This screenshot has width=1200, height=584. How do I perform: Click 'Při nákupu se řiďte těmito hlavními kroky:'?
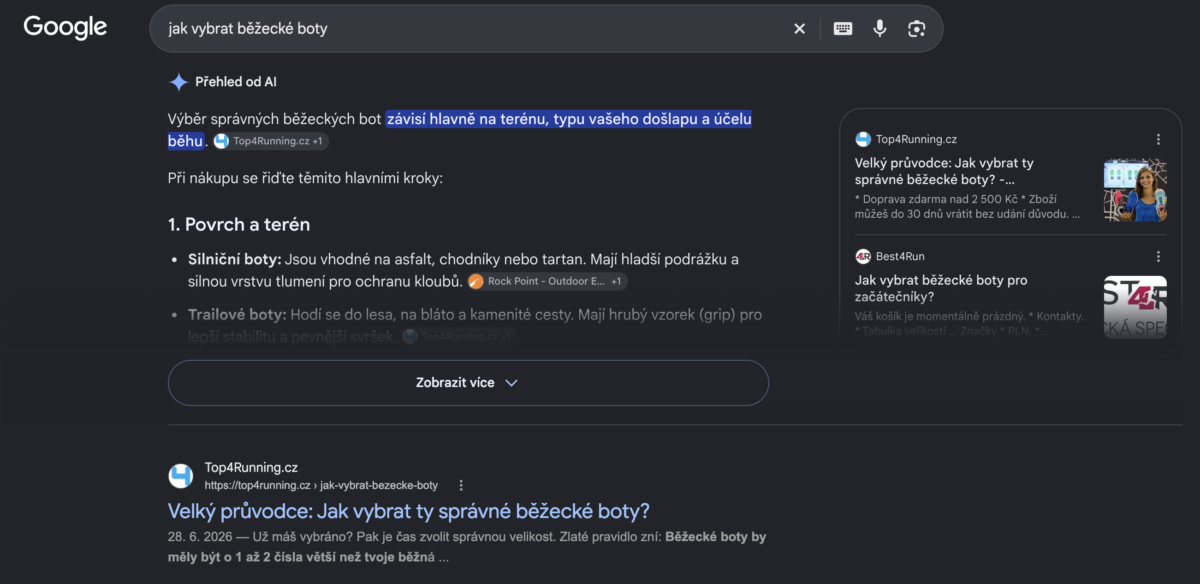(305, 178)
